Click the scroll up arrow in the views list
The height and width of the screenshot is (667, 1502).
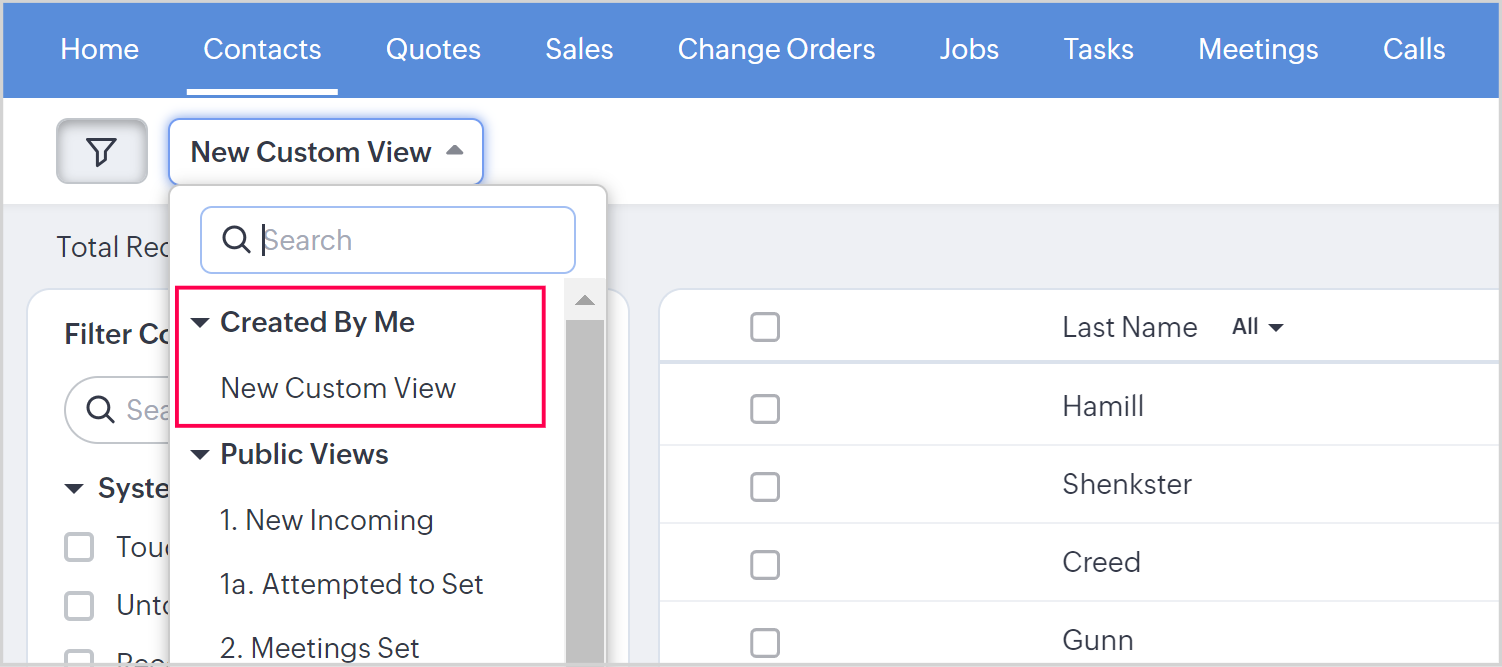coord(585,301)
